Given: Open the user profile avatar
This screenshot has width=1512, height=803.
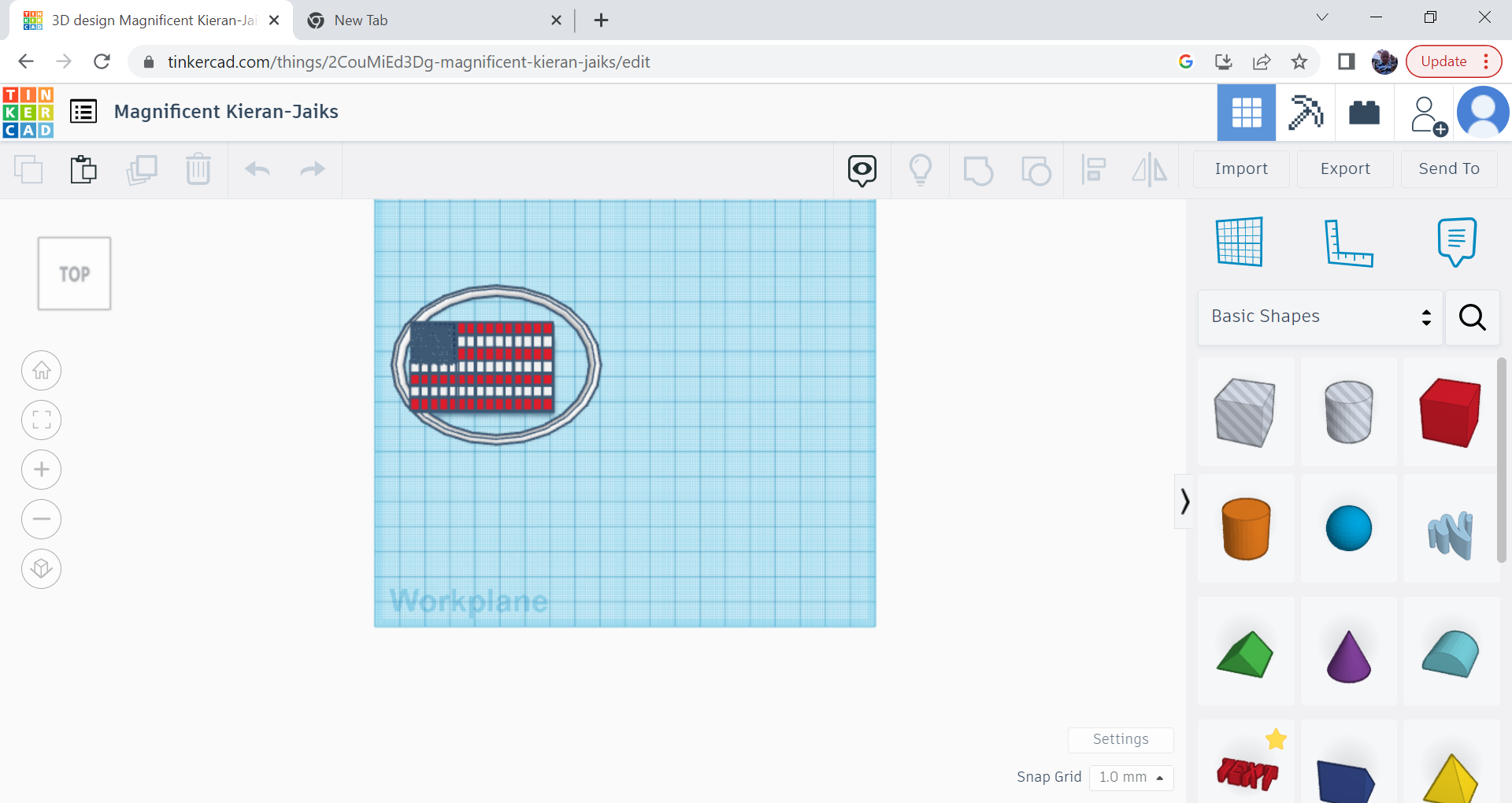Looking at the screenshot, I should (x=1483, y=113).
